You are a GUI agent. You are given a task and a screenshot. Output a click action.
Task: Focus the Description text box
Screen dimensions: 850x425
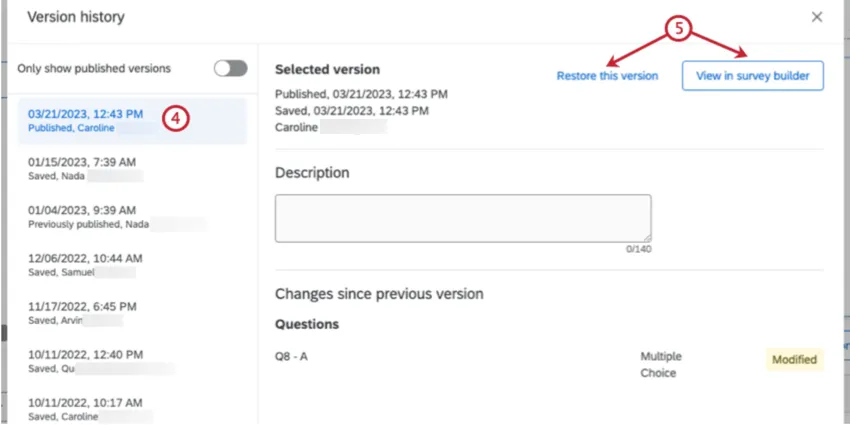(x=463, y=218)
